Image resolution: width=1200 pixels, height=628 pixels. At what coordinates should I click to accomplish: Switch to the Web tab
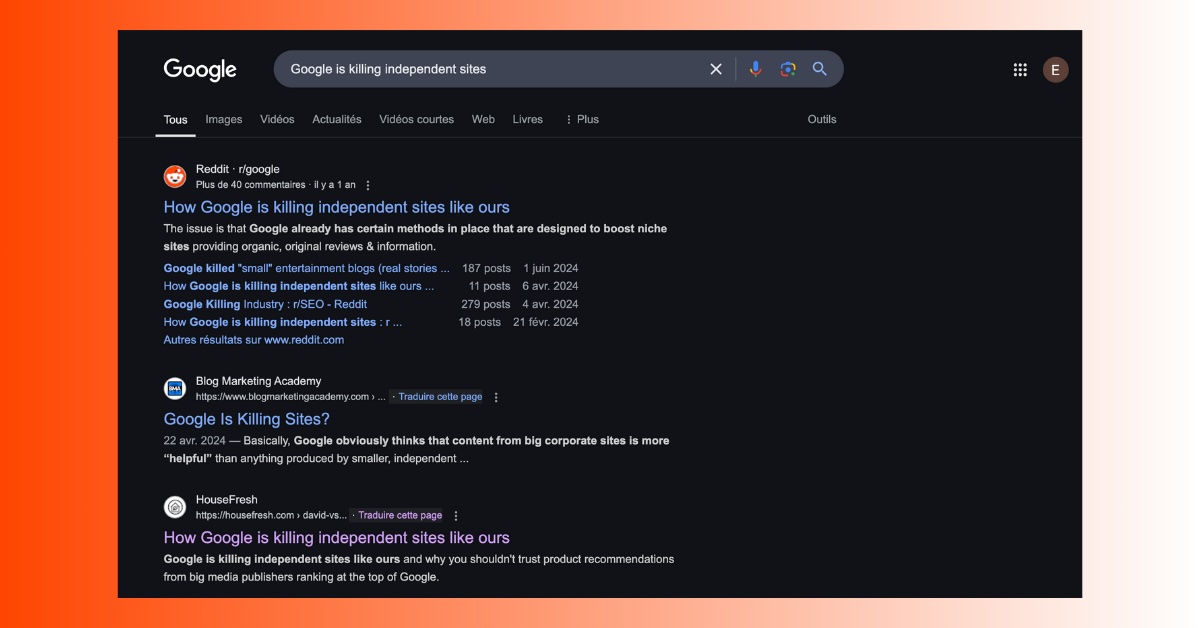tap(483, 119)
